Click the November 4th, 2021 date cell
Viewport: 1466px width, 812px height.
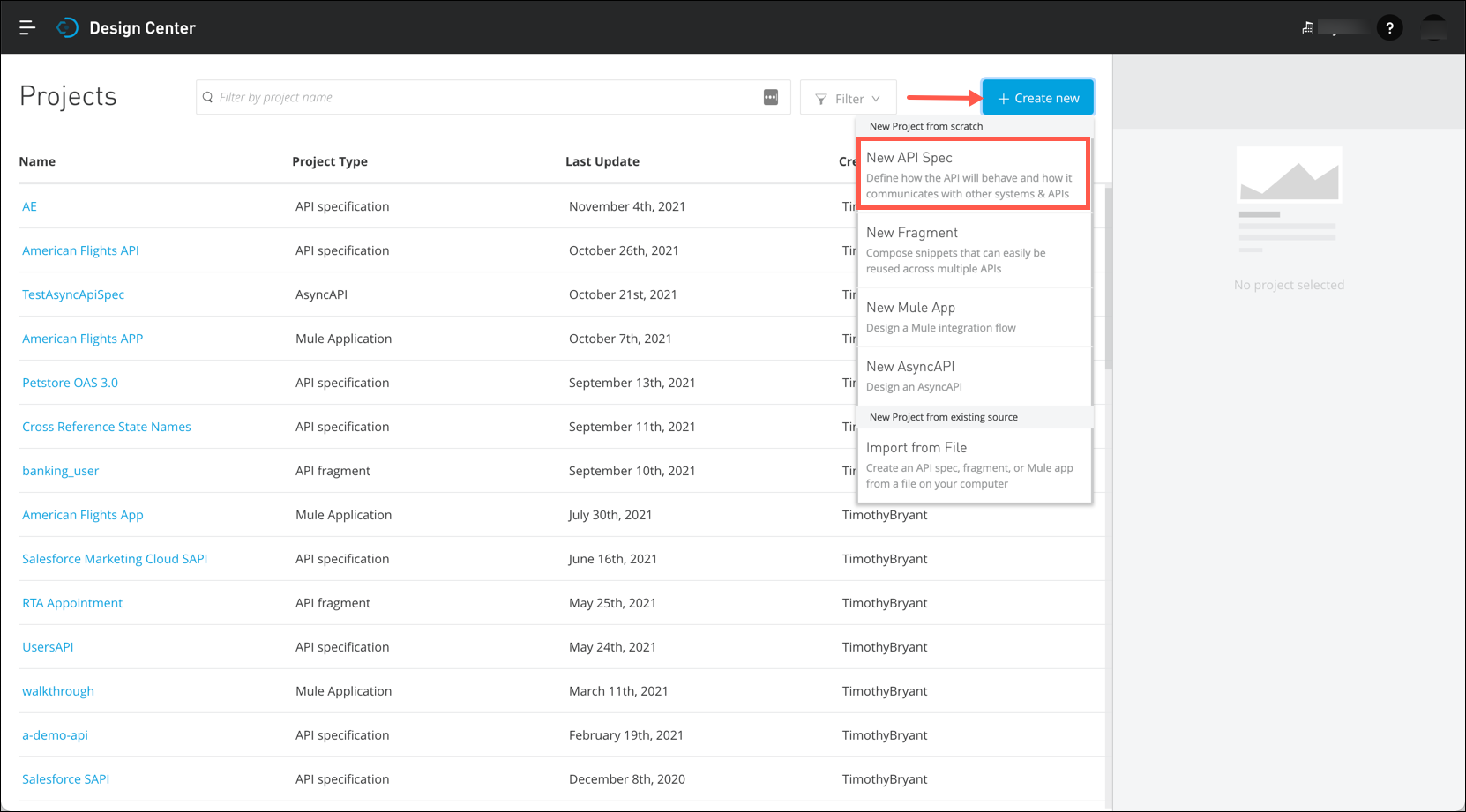point(627,206)
